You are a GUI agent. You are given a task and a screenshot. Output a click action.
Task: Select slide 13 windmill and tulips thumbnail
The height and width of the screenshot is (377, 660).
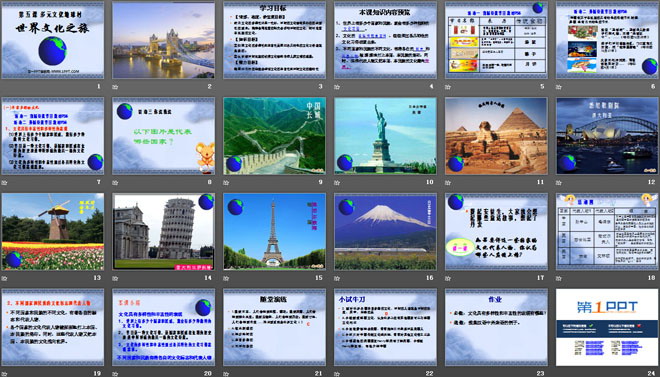53,231
